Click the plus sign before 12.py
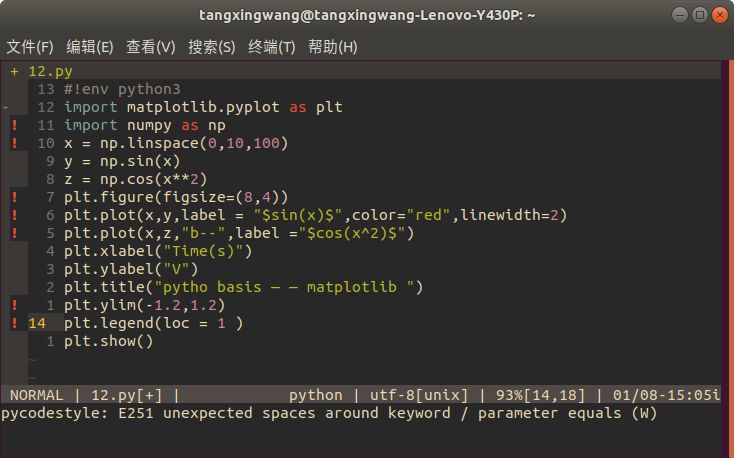Screen dimensions: 734x458 point(15,71)
